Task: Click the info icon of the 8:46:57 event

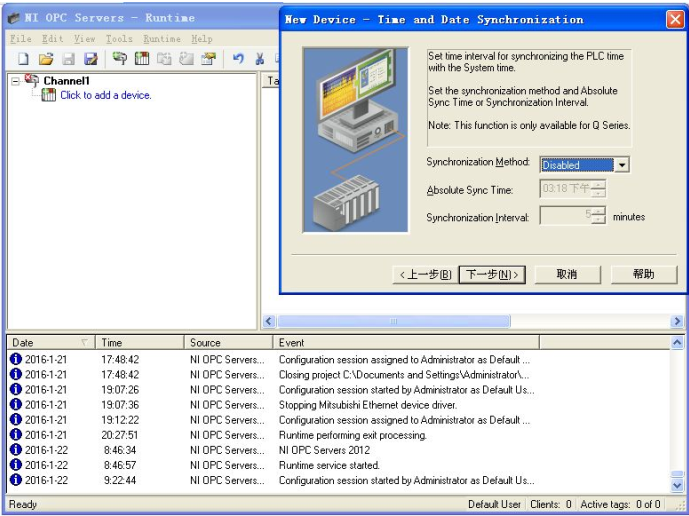Action: coord(15,465)
